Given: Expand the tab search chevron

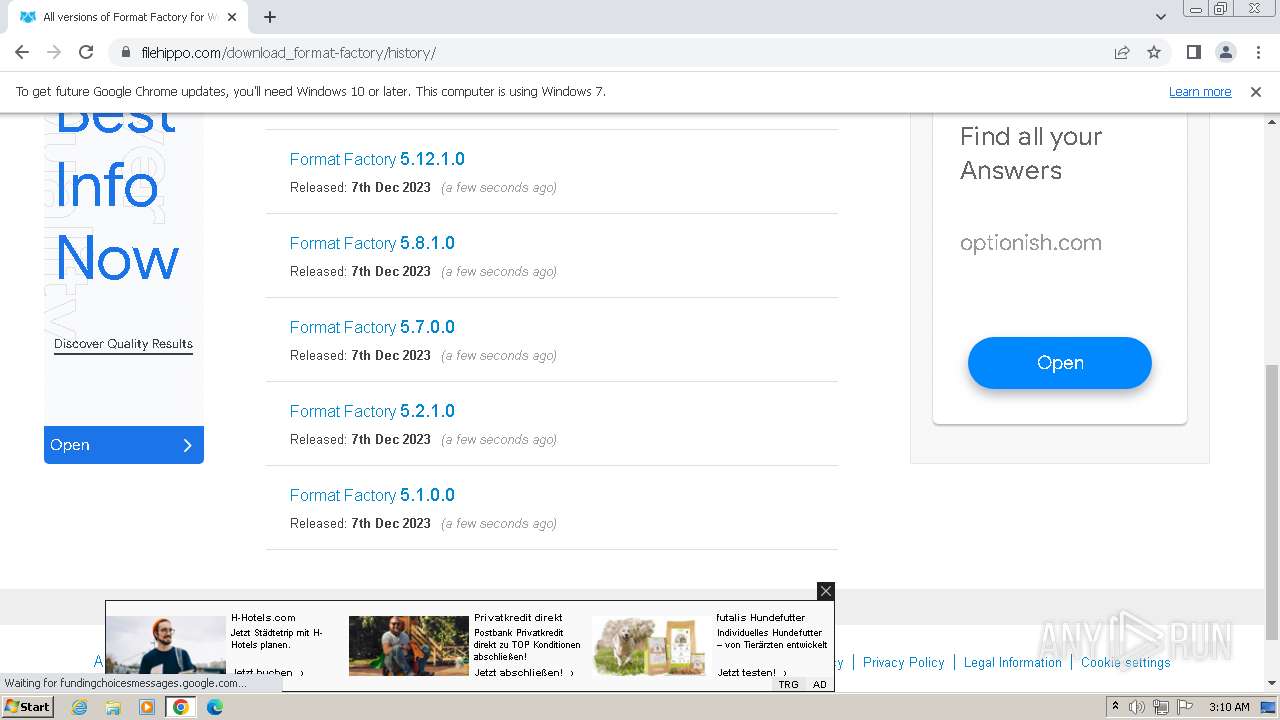Looking at the screenshot, I should [x=1160, y=17].
